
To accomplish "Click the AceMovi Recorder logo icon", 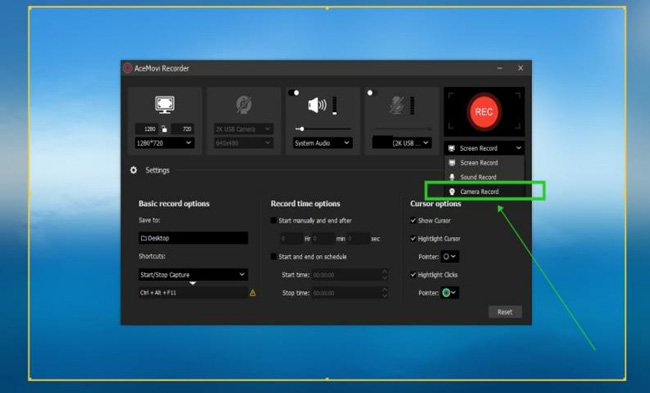I will (x=128, y=68).
